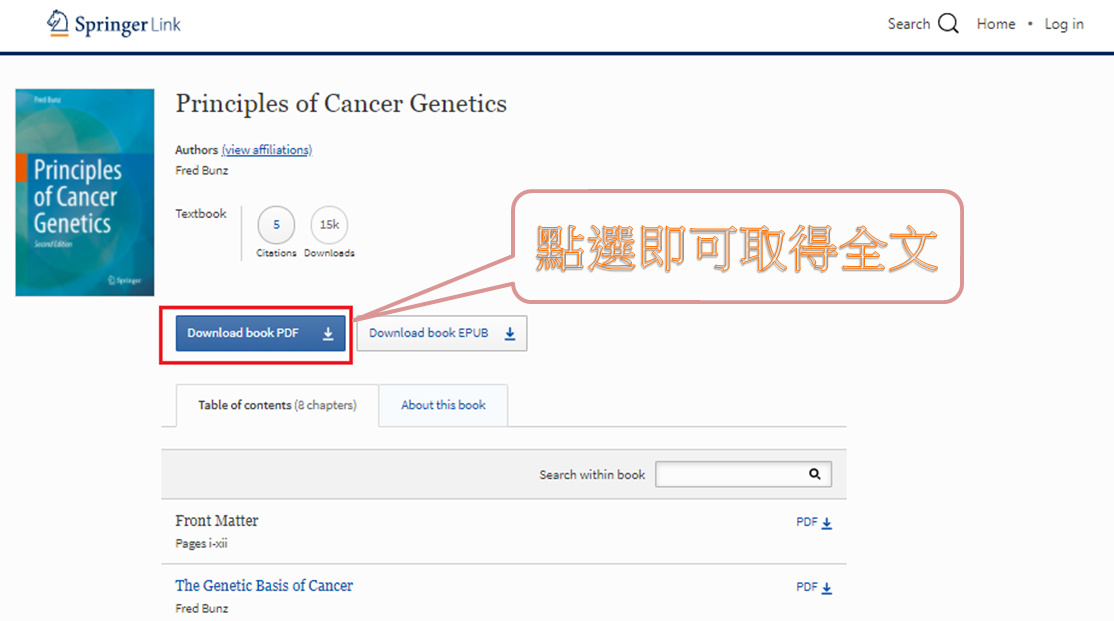
Task: Click magnifier icon in Search within book
Action: click(814, 474)
